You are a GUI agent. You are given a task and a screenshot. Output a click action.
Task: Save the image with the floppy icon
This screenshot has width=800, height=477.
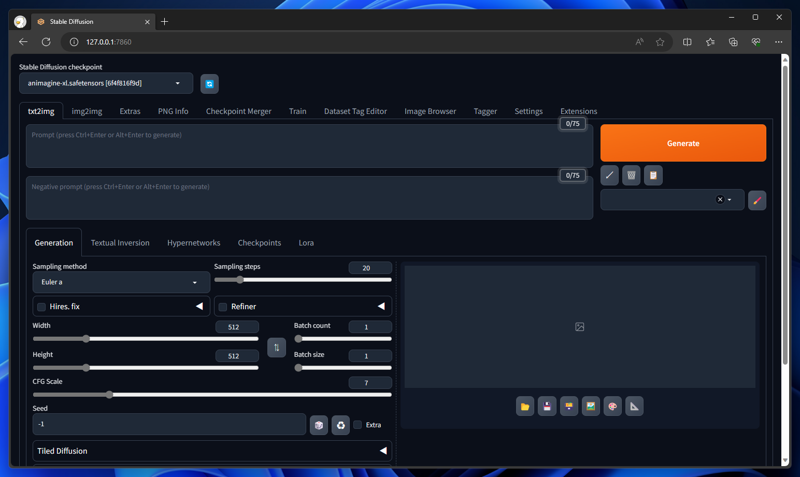pyautogui.click(x=547, y=407)
